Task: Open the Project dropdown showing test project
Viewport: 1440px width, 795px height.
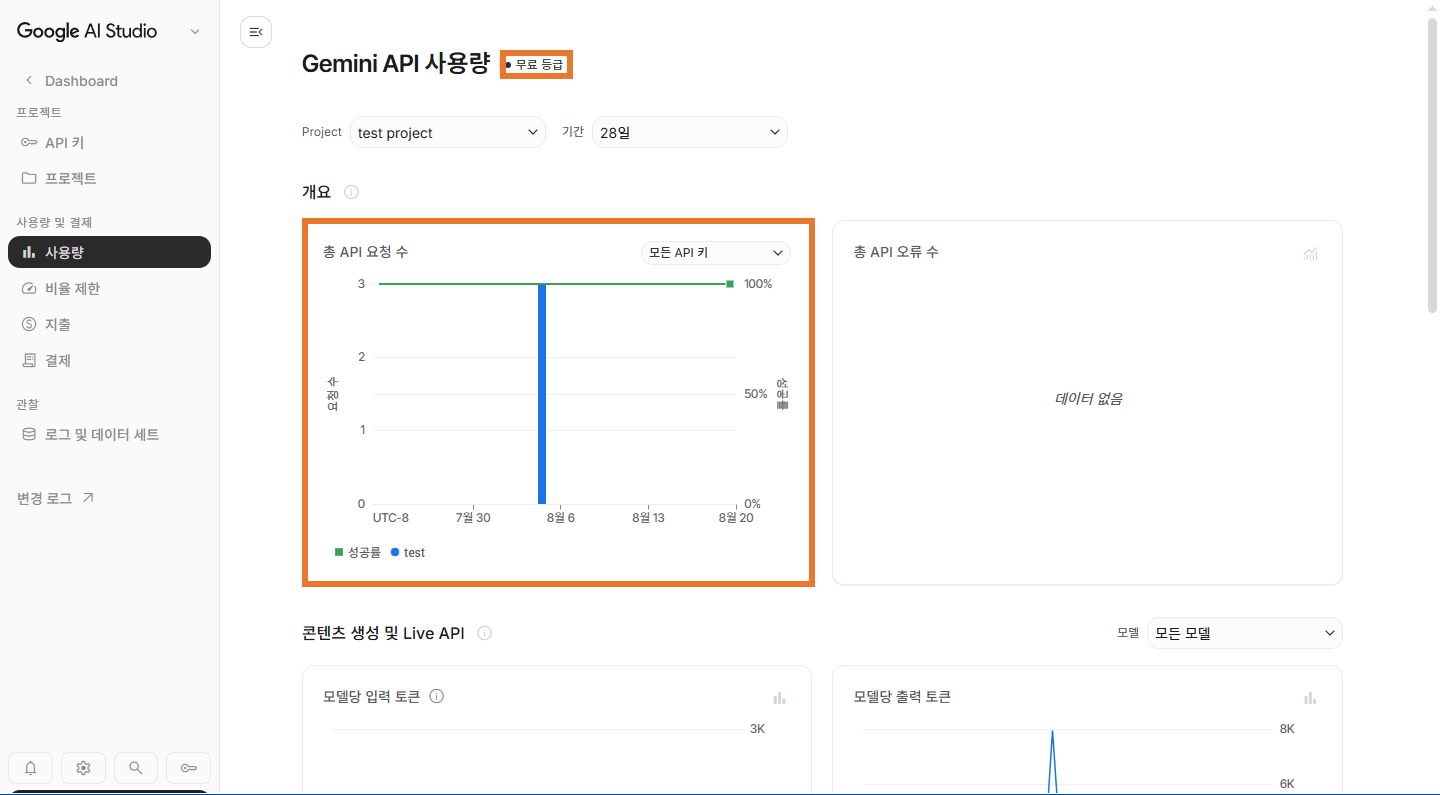Action: coord(448,132)
